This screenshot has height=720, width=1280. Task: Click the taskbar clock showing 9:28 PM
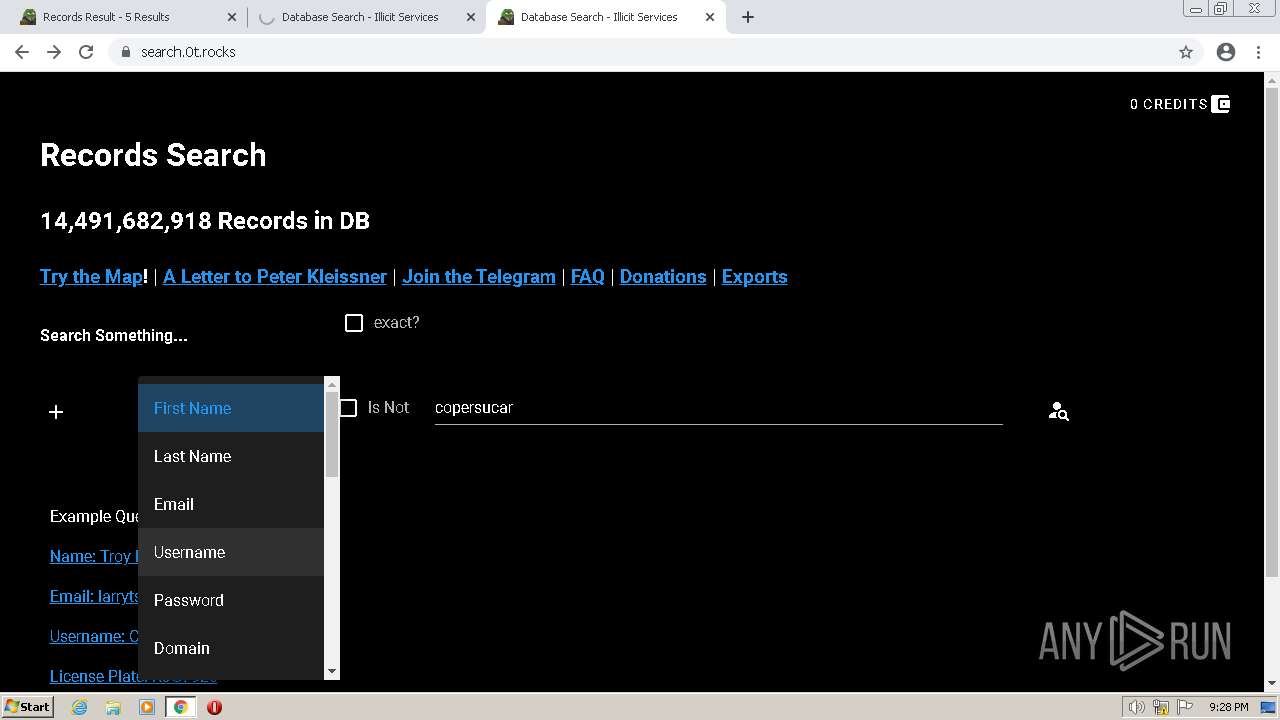point(1228,707)
